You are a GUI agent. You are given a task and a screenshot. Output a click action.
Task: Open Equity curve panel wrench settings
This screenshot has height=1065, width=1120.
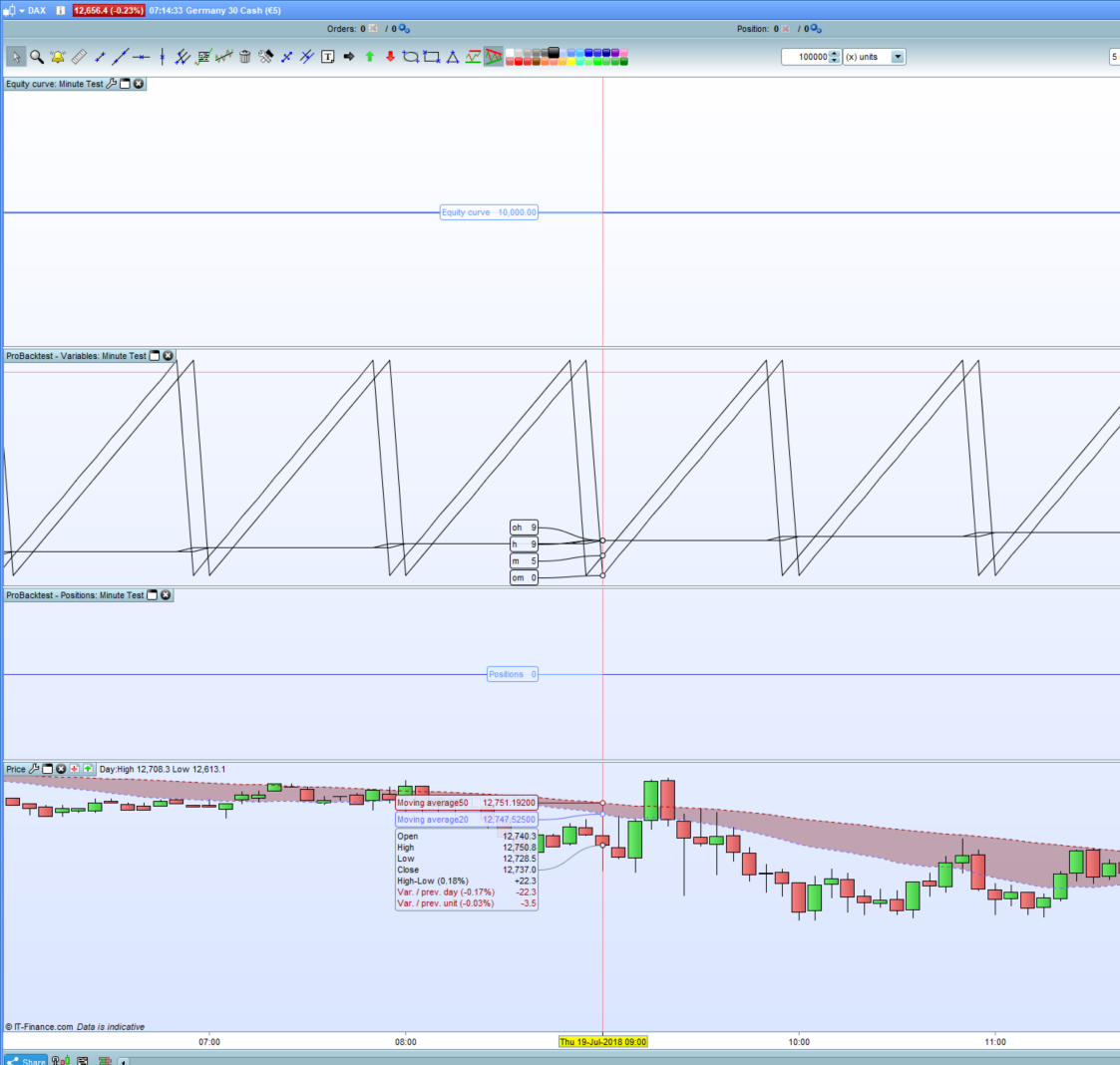[x=112, y=84]
